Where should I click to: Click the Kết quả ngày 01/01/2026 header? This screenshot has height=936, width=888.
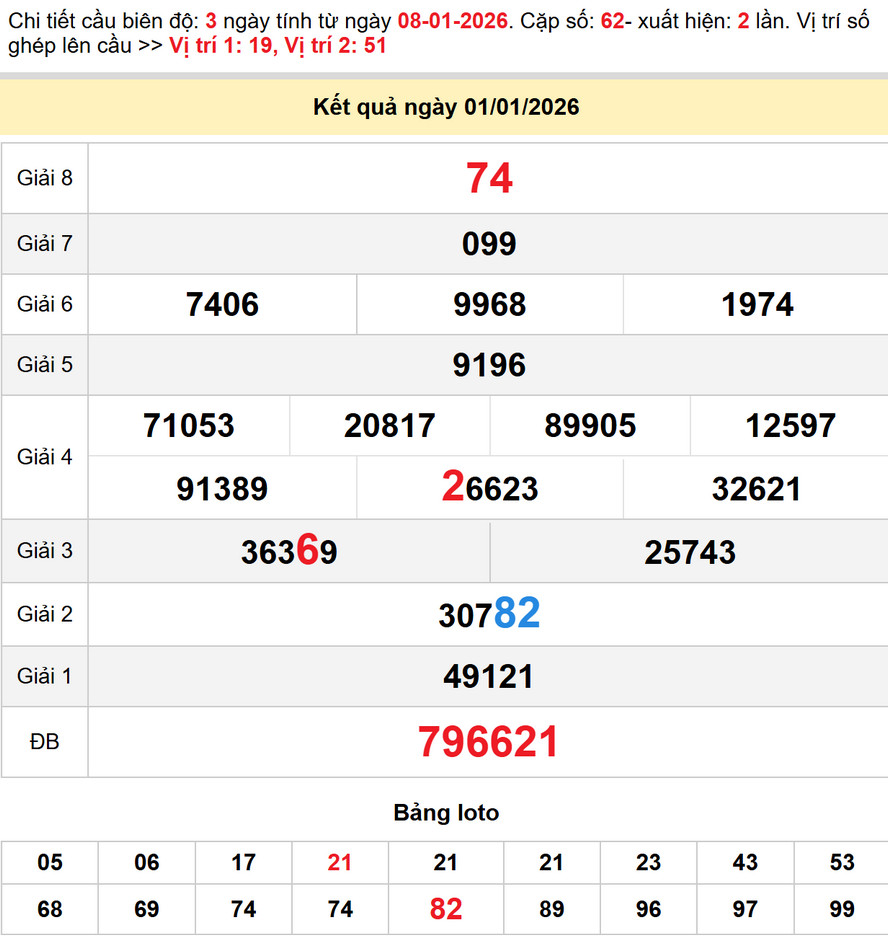click(x=446, y=107)
